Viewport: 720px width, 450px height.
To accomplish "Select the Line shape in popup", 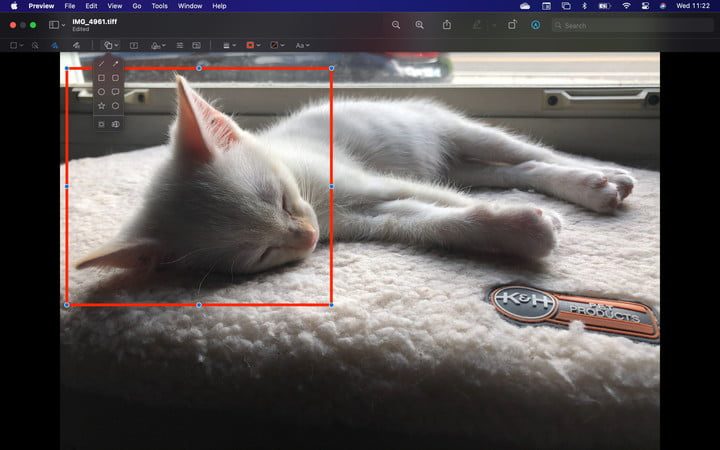I will 101,64.
